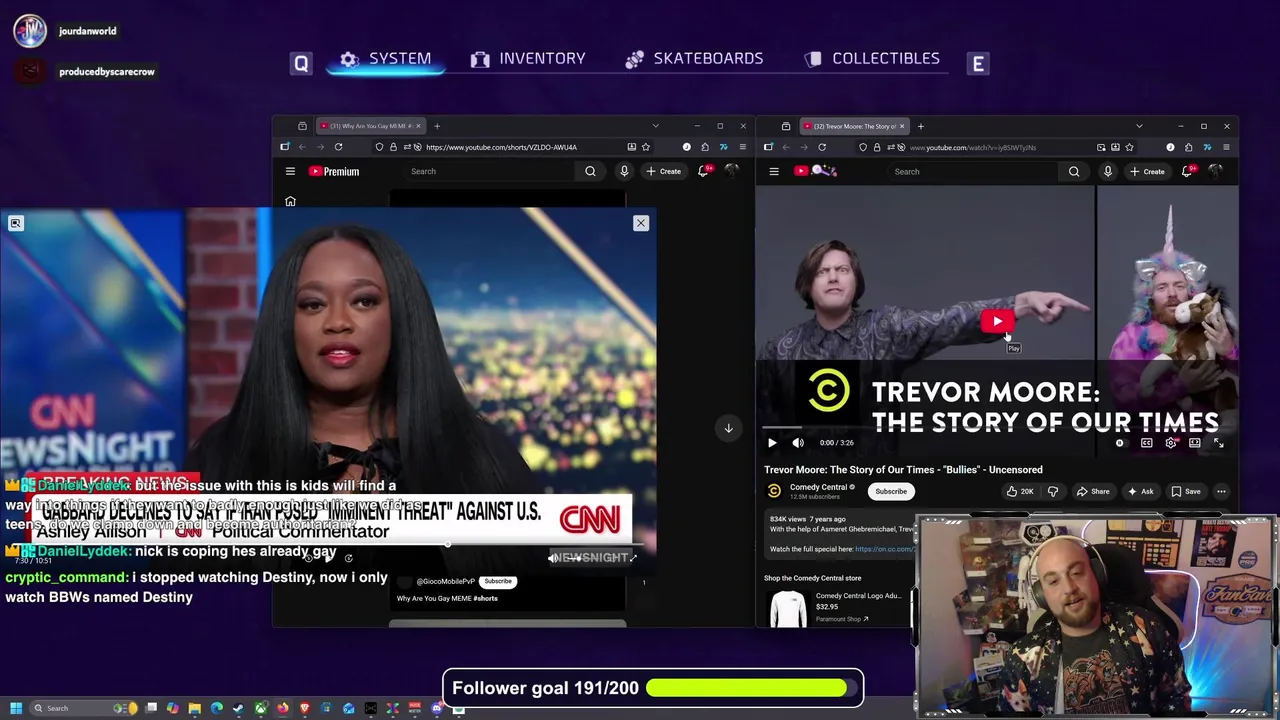1280x720 pixels.
Task: Open a new tab in right browser window
Action: [921, 126]
